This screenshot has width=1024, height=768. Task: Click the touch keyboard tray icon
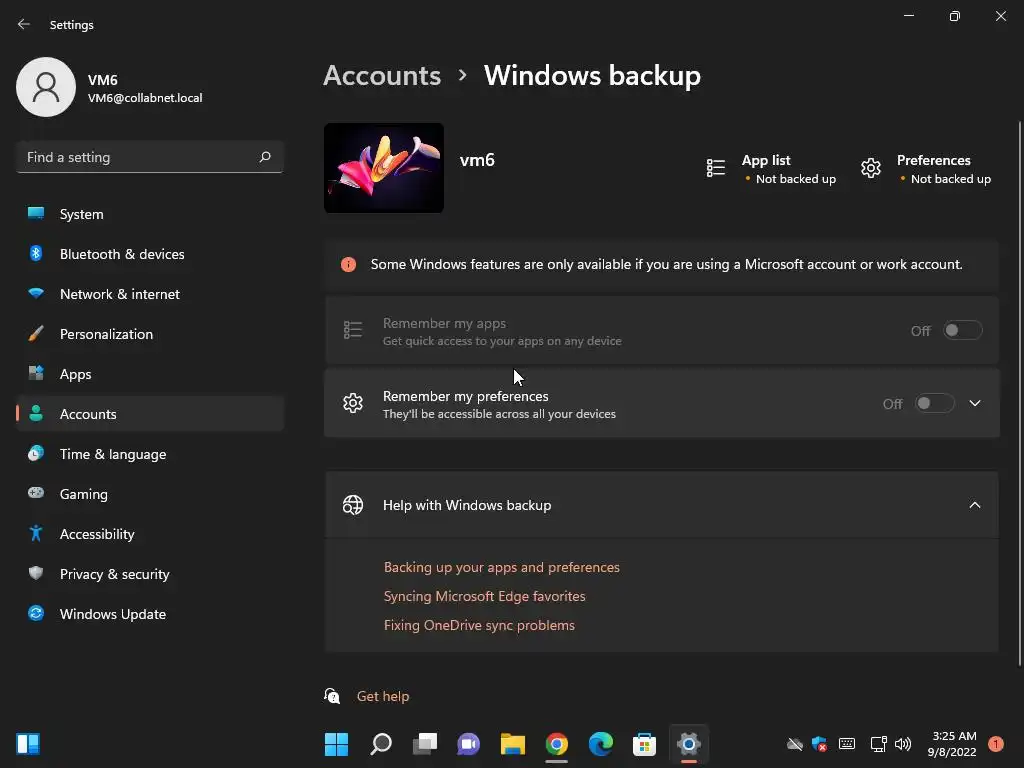coord(847,744)
